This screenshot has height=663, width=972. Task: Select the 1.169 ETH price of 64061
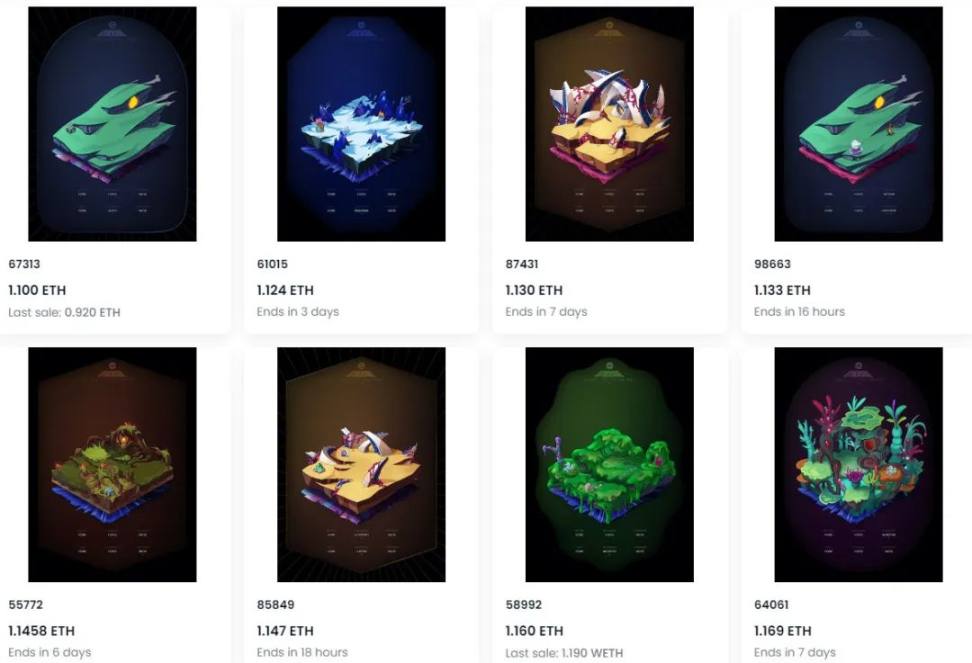coord(782,631)
